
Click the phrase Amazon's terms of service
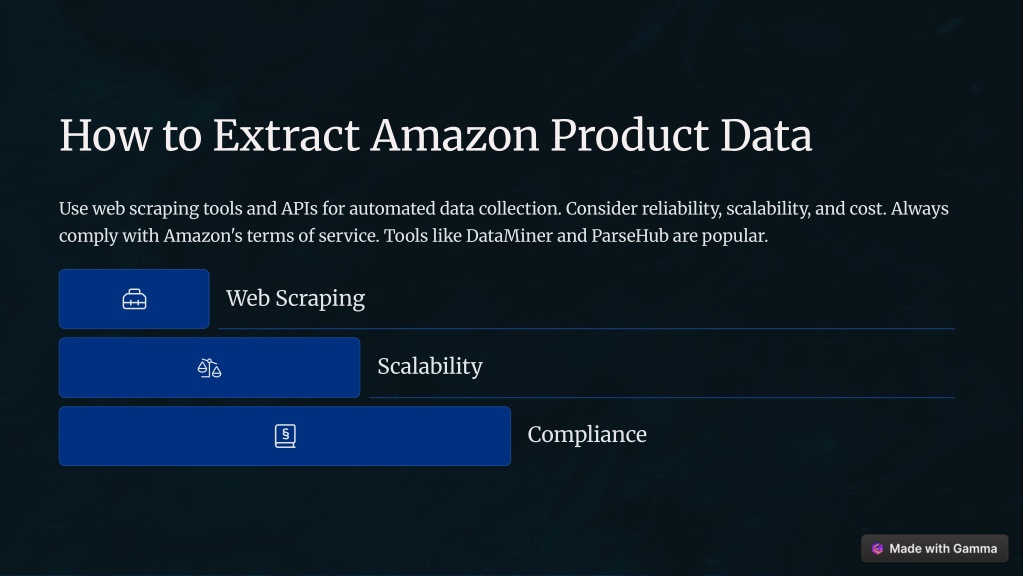pos(271,235)
